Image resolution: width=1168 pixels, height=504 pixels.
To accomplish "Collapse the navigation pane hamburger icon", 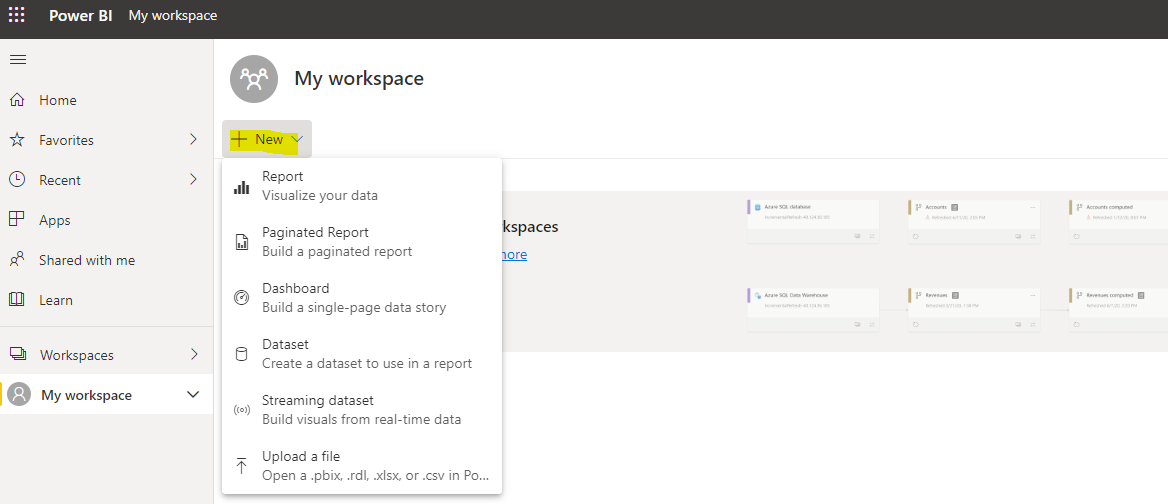I will (17, 60).
